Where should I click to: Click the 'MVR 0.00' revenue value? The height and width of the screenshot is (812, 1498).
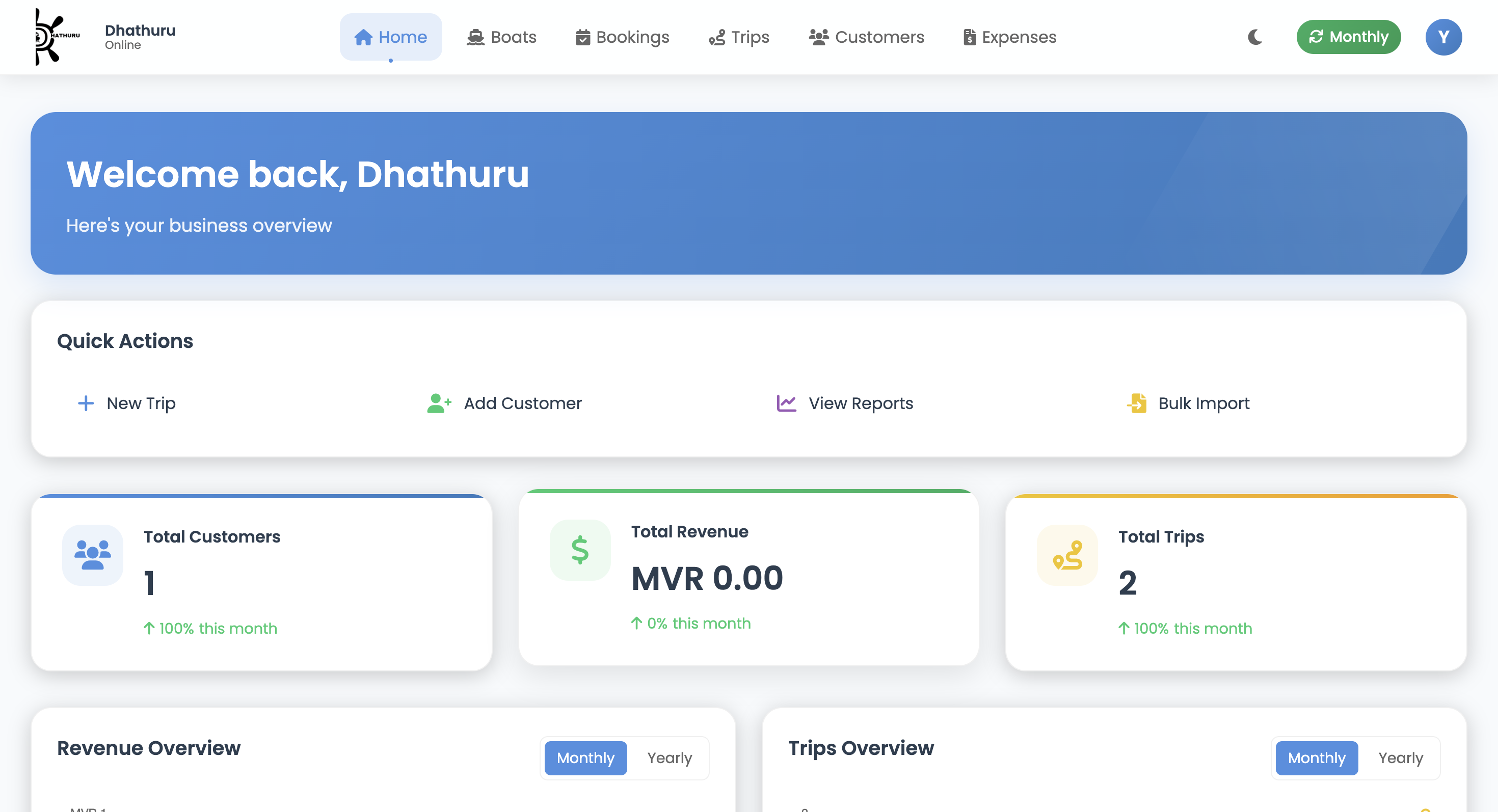[x=707, y=578]
